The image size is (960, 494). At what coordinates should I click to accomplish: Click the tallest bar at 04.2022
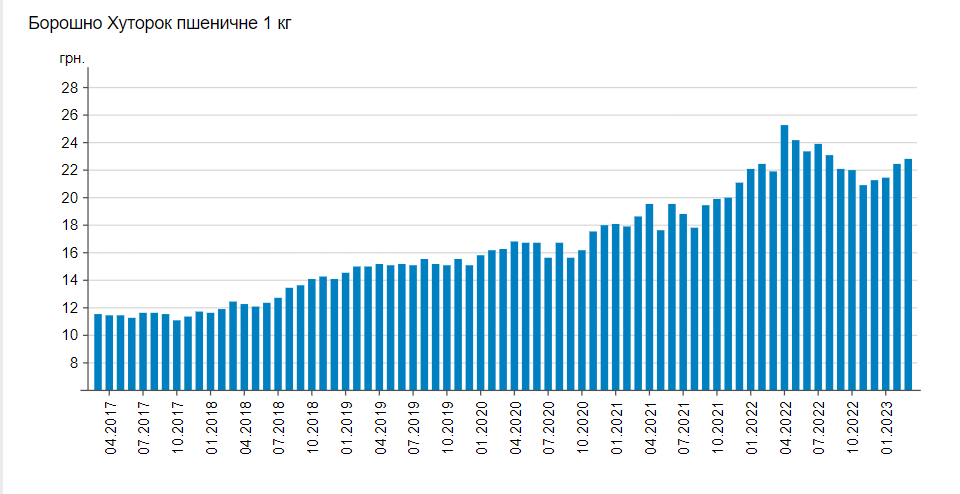(x=784, y=257)
